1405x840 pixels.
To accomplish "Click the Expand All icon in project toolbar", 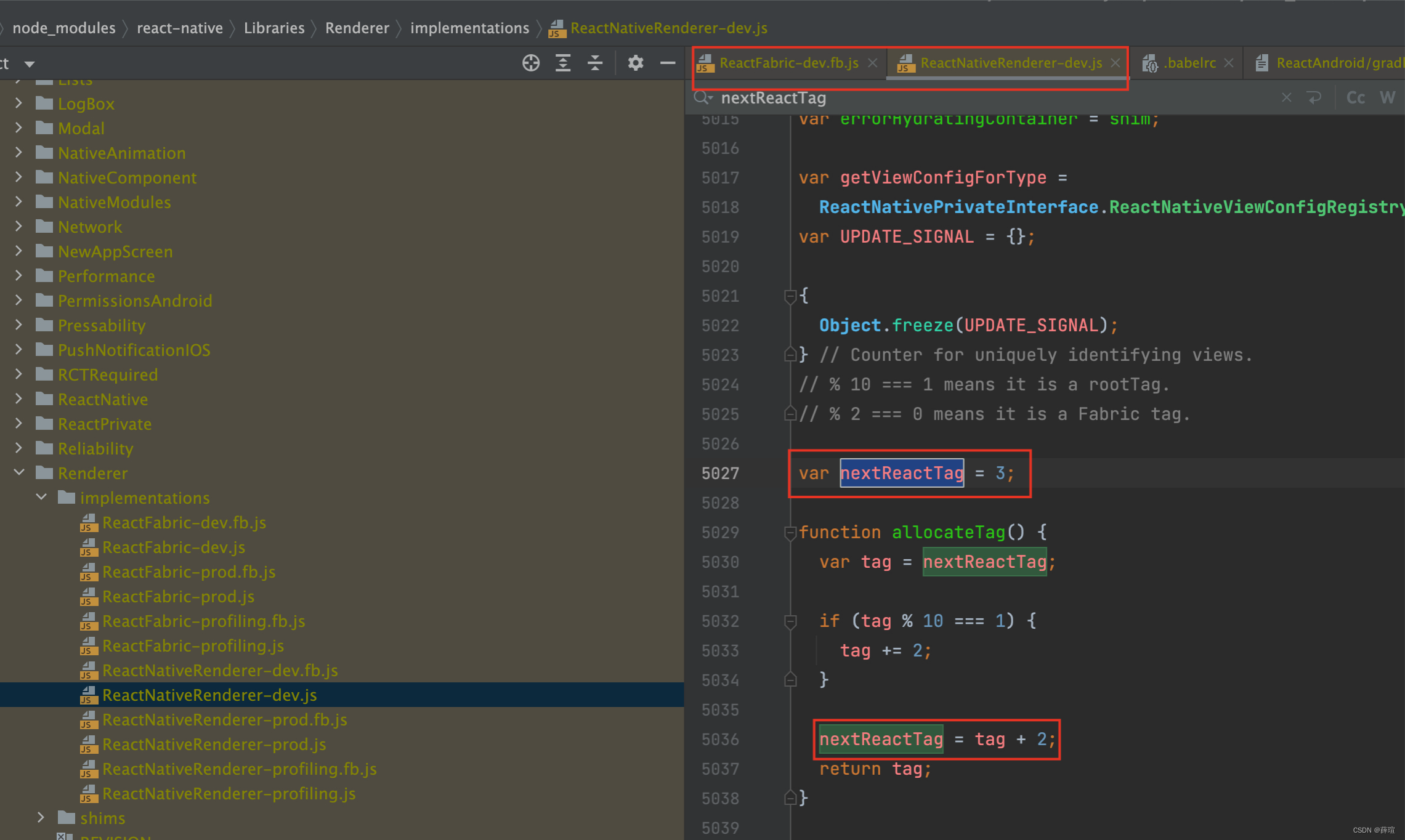I will click(563, 63).
